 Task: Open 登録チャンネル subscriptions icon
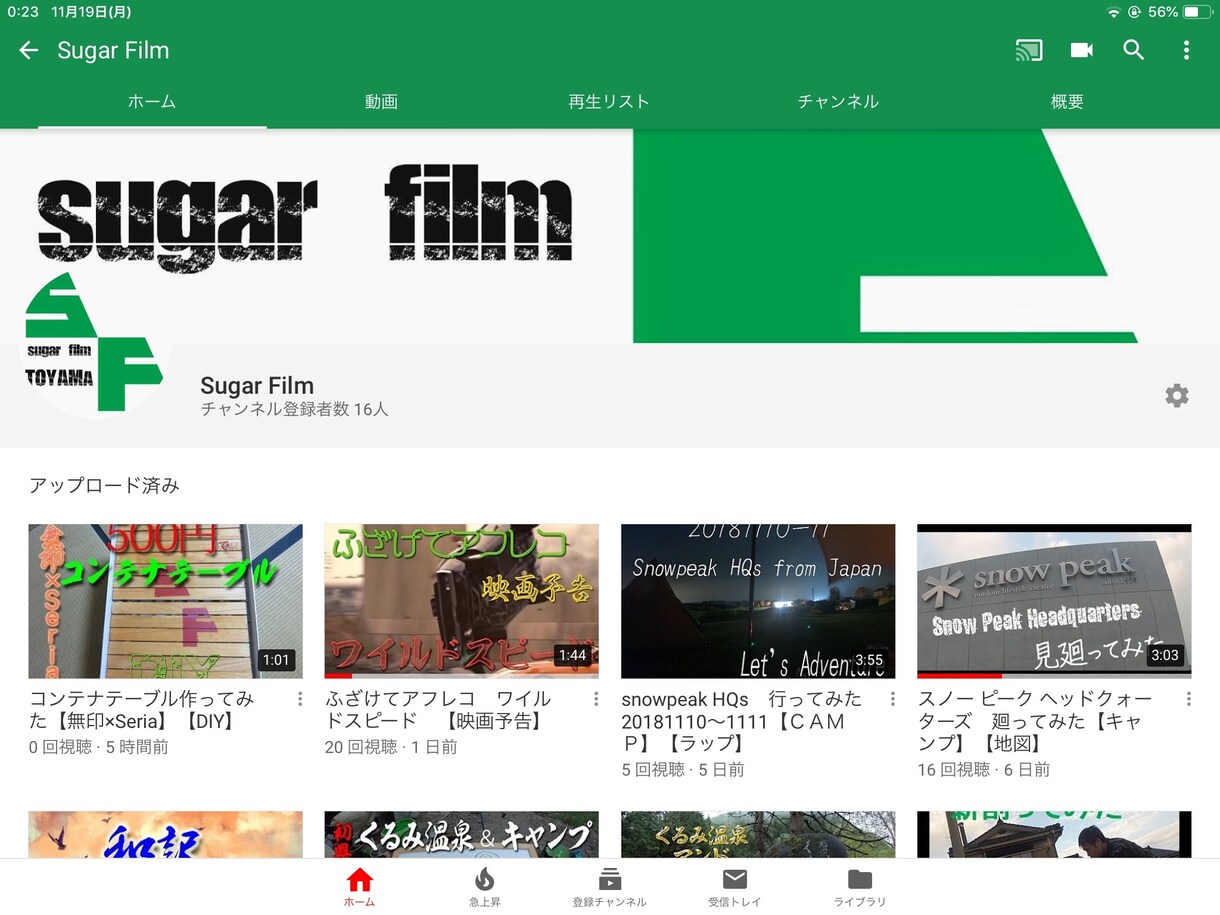click(609, 887)
